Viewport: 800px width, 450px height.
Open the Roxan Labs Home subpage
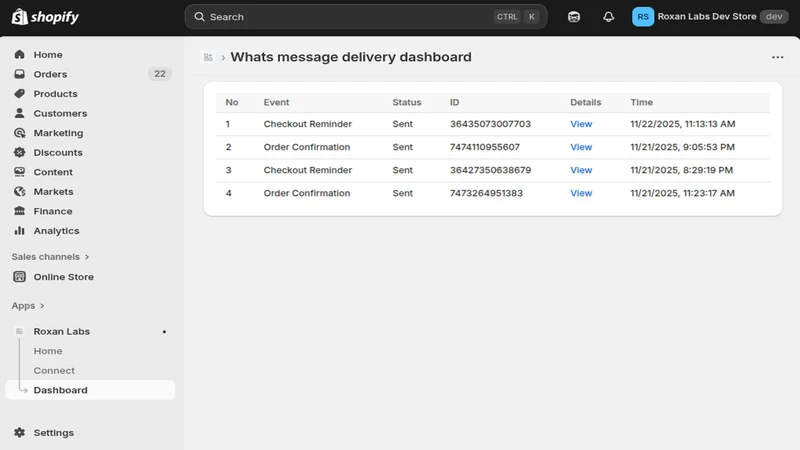tap(48, 351)
